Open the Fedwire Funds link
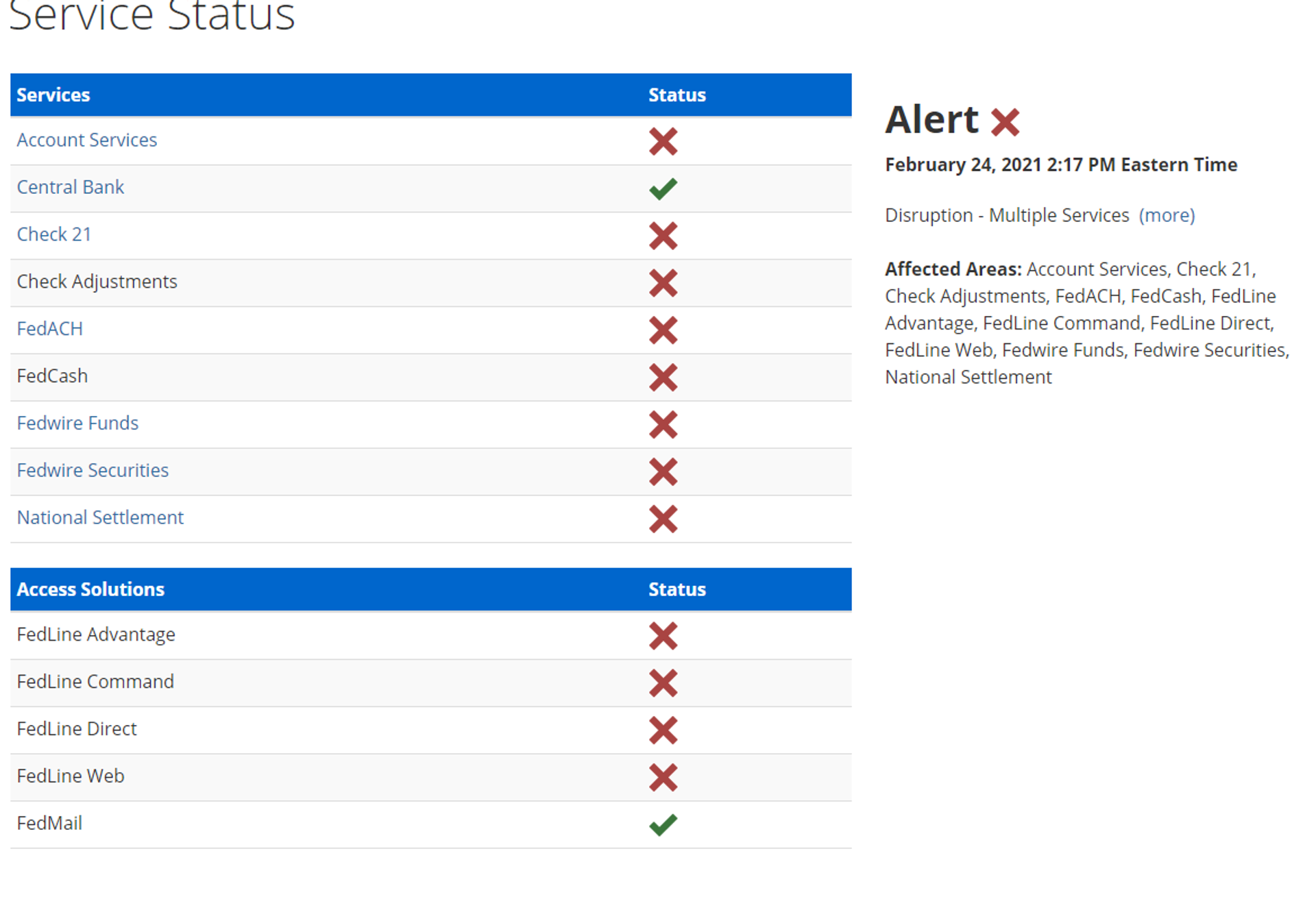1316x899 pixels. tap(77, 423)
